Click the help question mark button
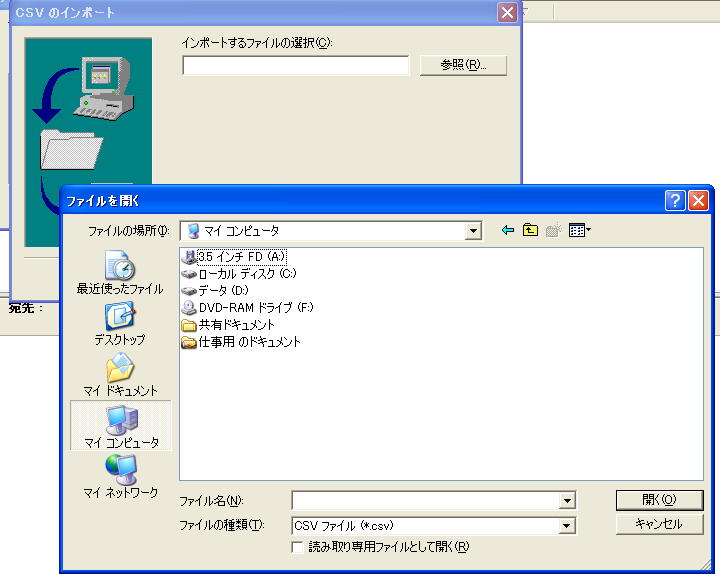The image size is (720, 574). (x=675, y=201)
